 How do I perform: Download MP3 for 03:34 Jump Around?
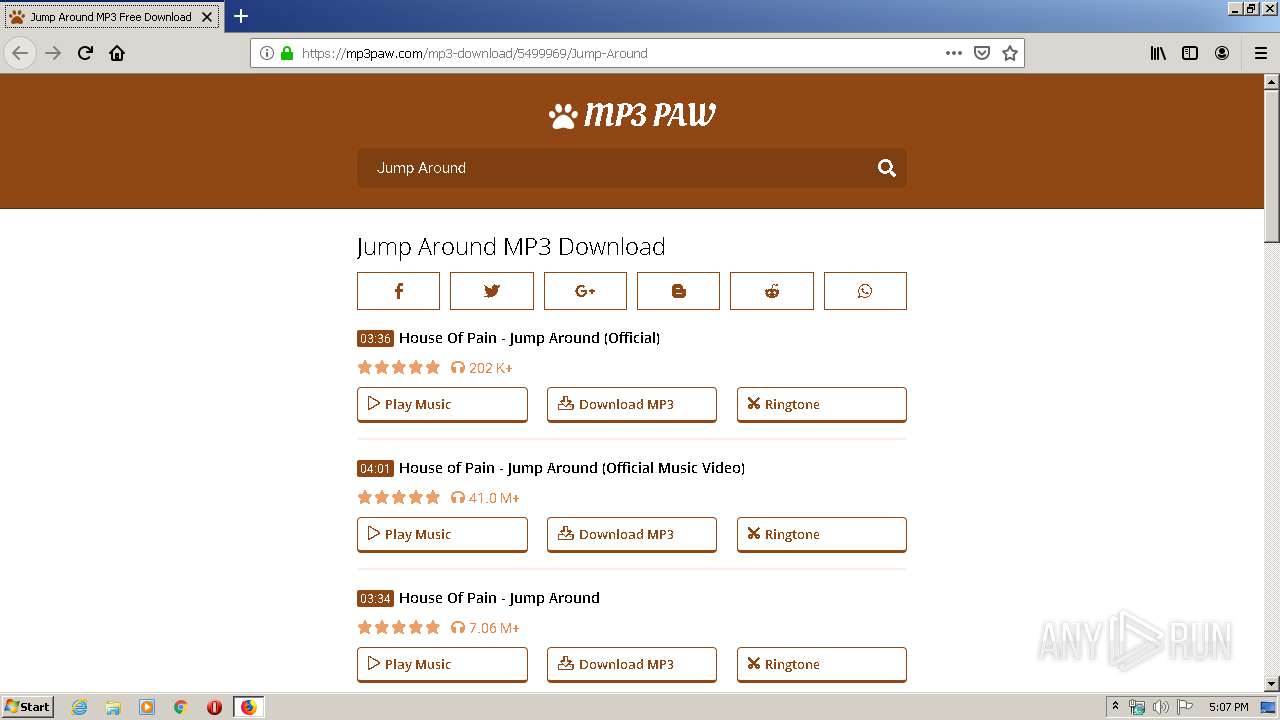[632, 664]
